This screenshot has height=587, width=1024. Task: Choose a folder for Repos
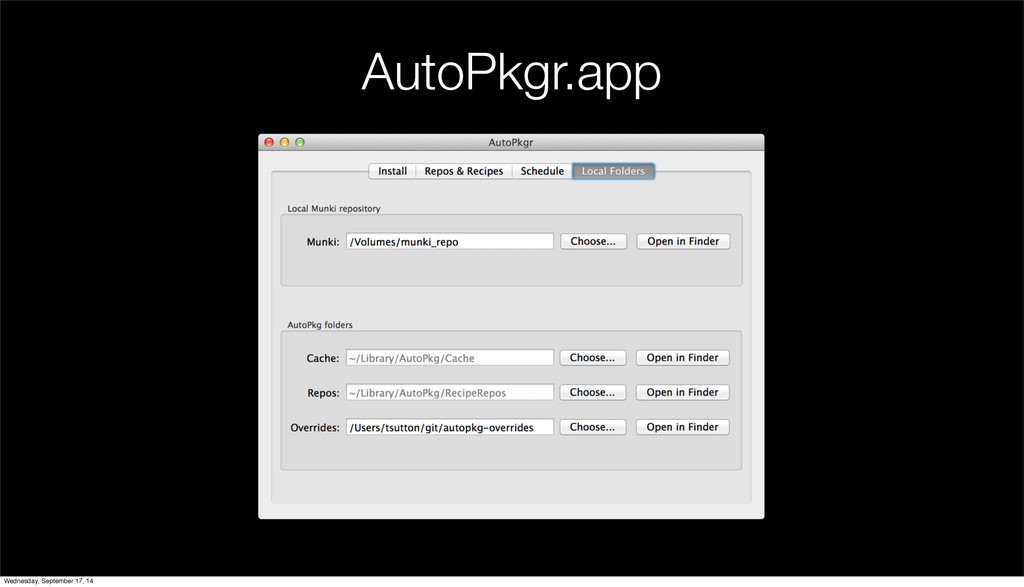coord(592,392)
